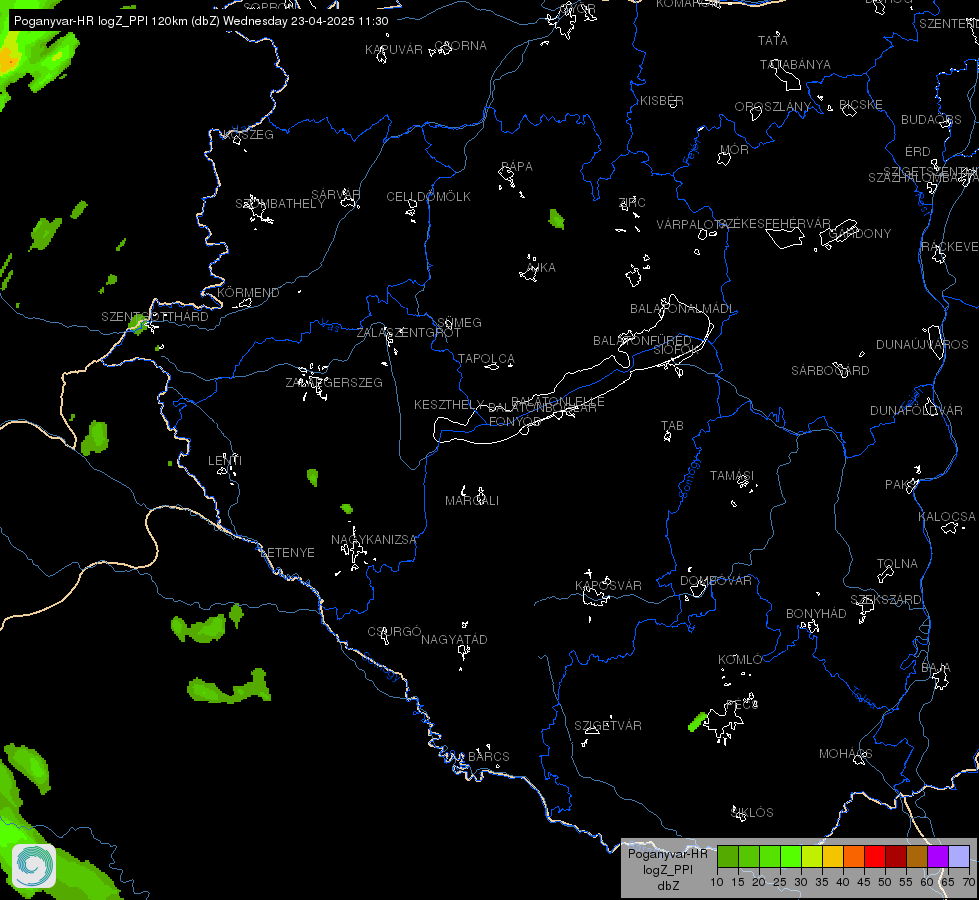Click the KESZTHELY city label
Image resolution: width=979 pixels, height=900 pixels.
click(449, 405)
